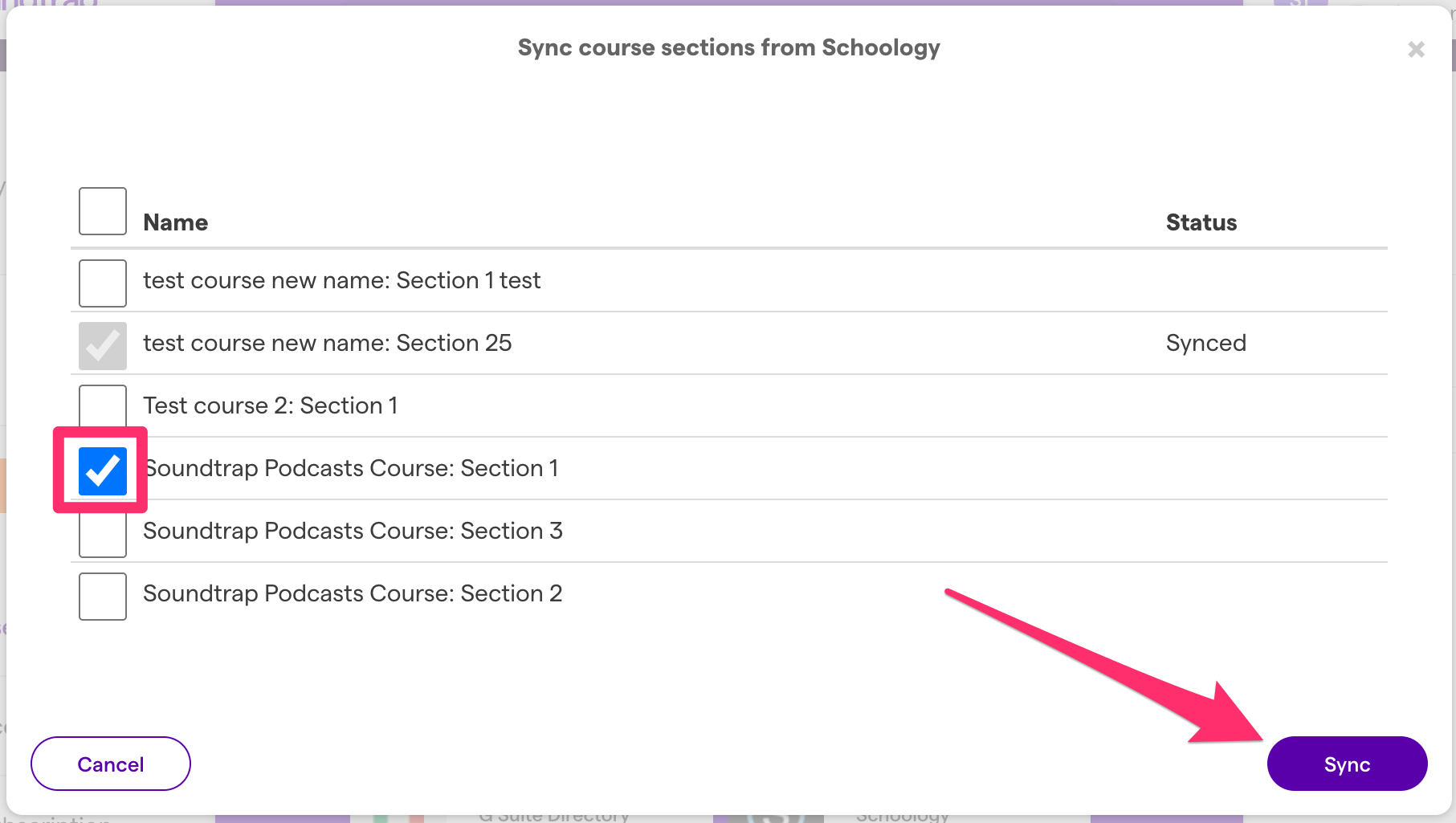This screenshot has height=823, width=1456.
Task: Click 'Soundtrap Podcasts Course: Section 2' row text
Action: (353, 593)
